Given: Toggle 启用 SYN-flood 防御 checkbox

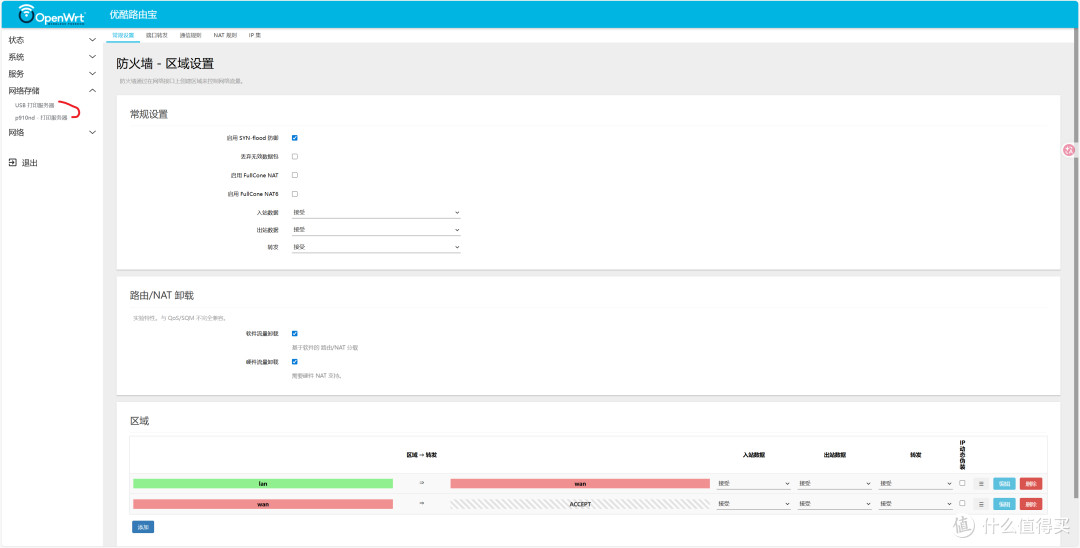Looking at the screenshot, I should [x=295, y=138].
